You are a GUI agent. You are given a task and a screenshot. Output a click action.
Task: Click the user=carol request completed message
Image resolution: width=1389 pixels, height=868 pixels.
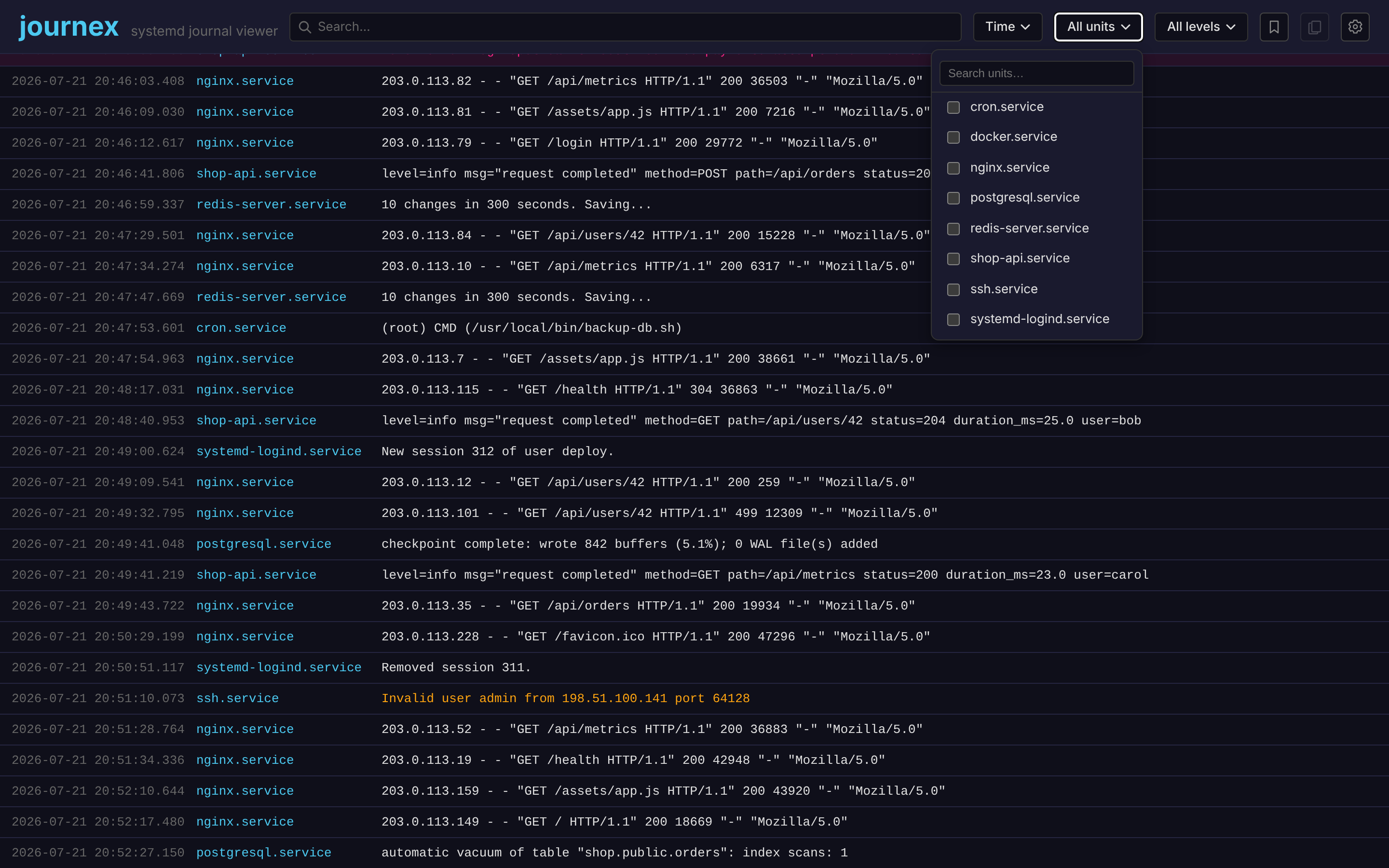pos(765,575)
